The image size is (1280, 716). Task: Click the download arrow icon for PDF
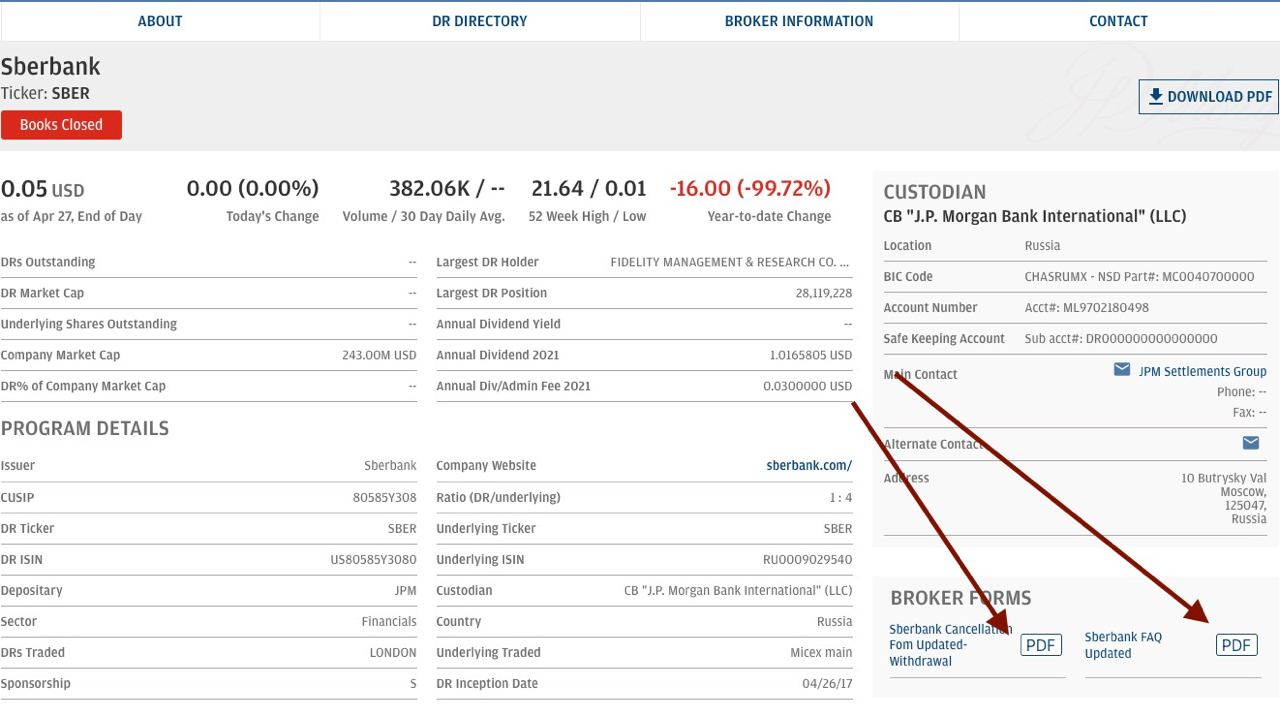1156,97
